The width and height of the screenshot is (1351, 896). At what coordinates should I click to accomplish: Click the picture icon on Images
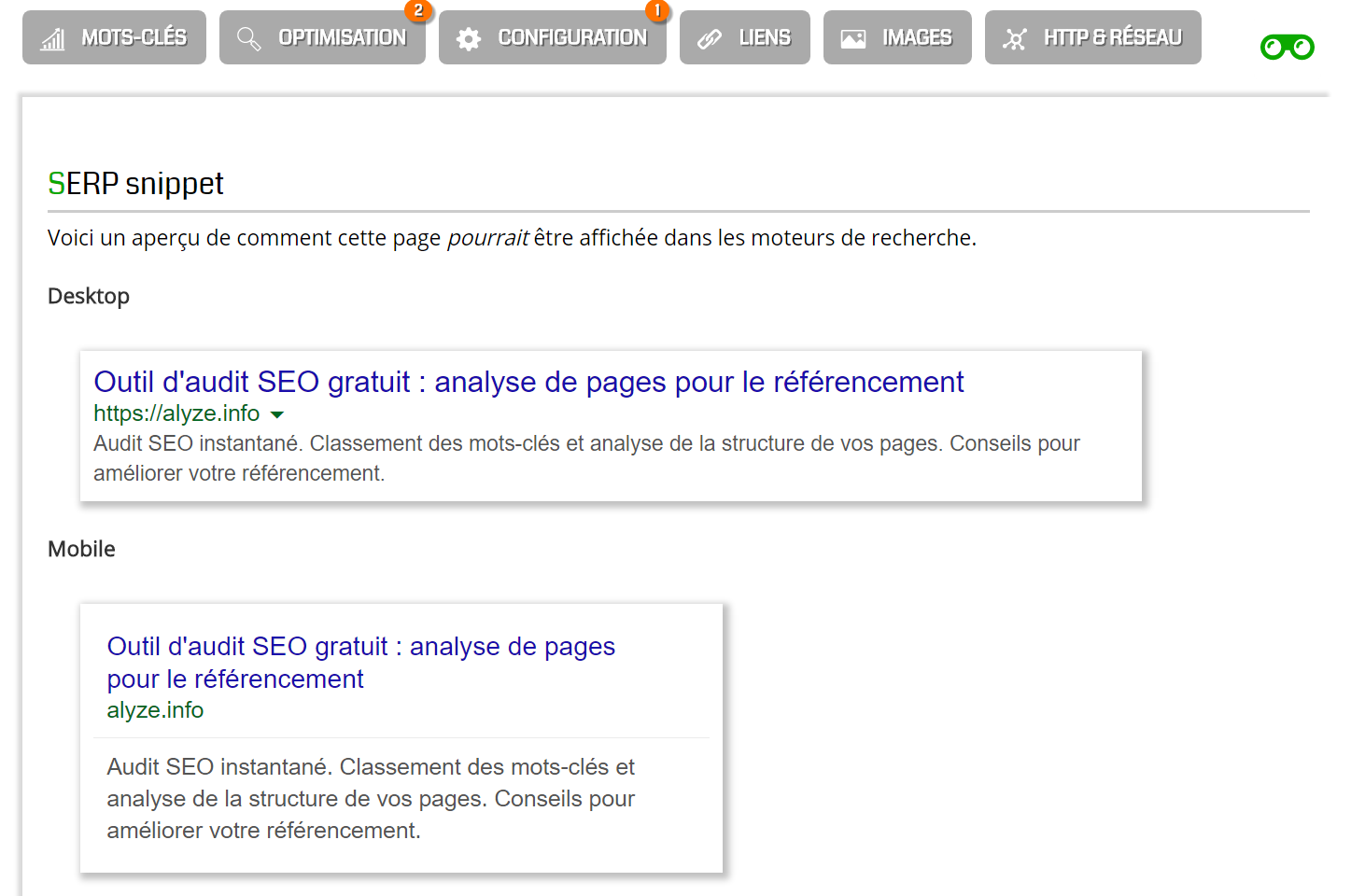click(x=852, y=37)
